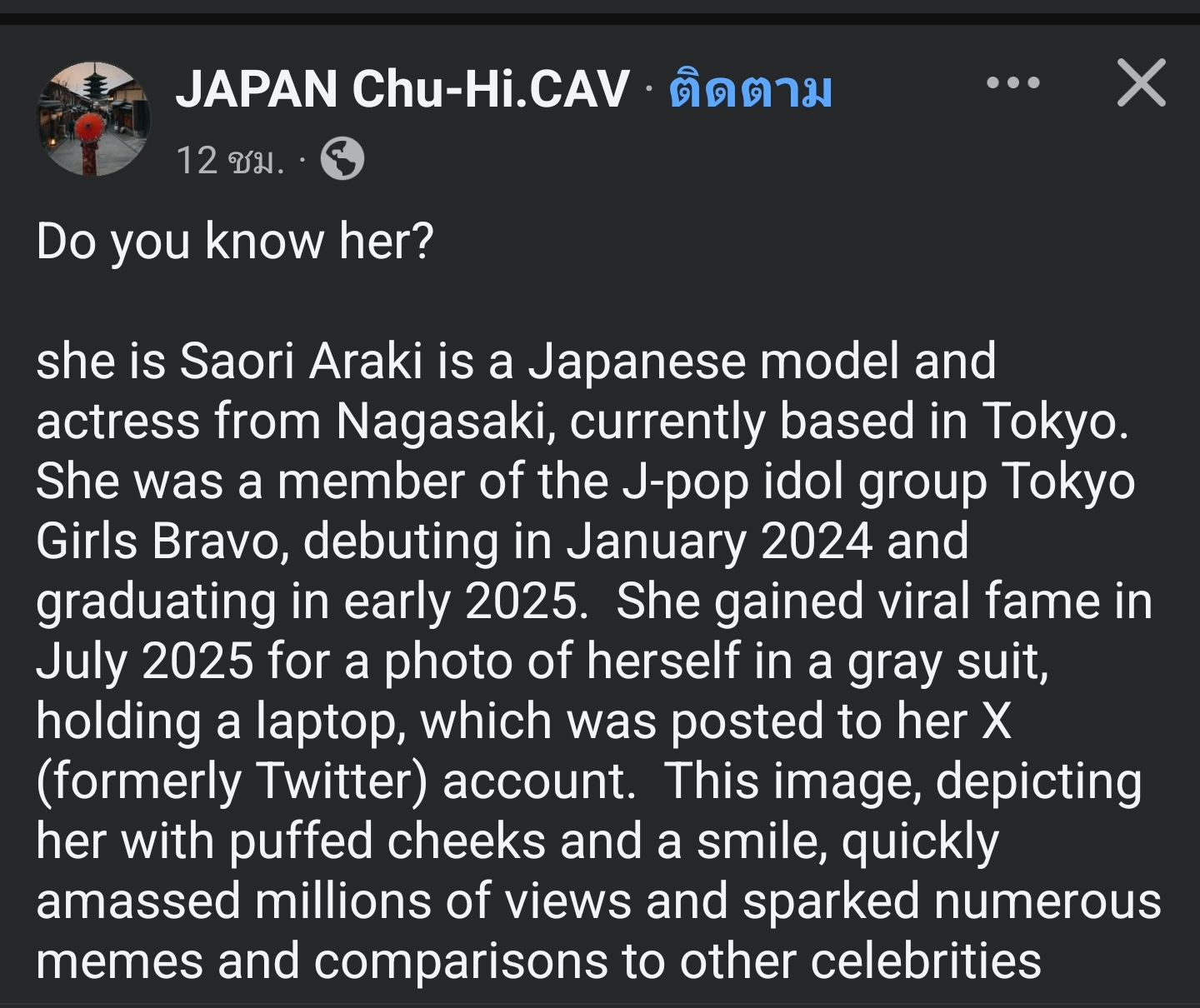Screen dimensions: 1200x1008
Task: Follow the page via ติดตาม link
Action: click(x=750, y=89)
